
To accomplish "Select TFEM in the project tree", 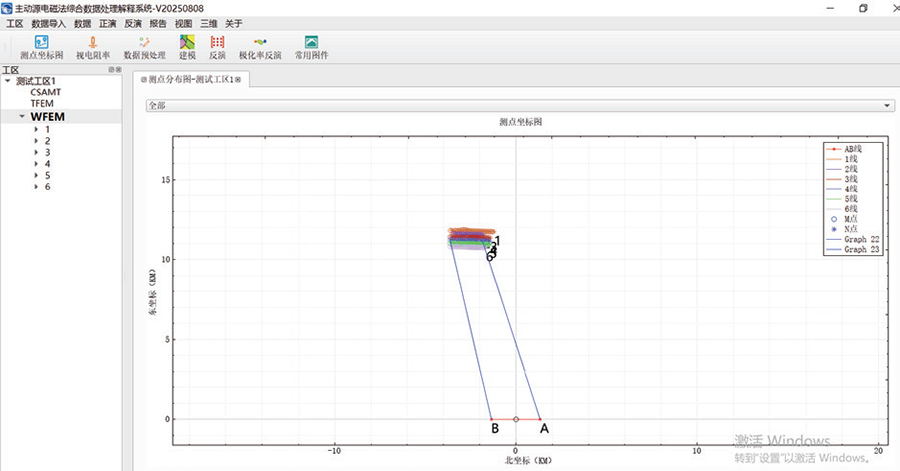I will coord(42,103).
